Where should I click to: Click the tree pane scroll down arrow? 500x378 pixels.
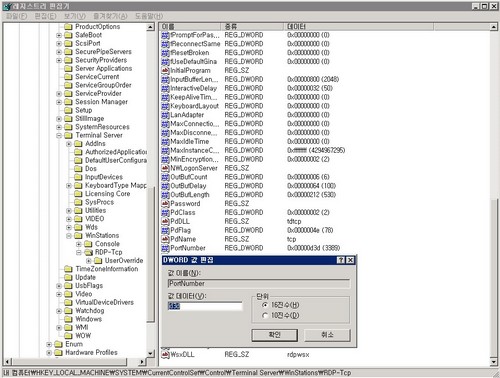[150, 353]
